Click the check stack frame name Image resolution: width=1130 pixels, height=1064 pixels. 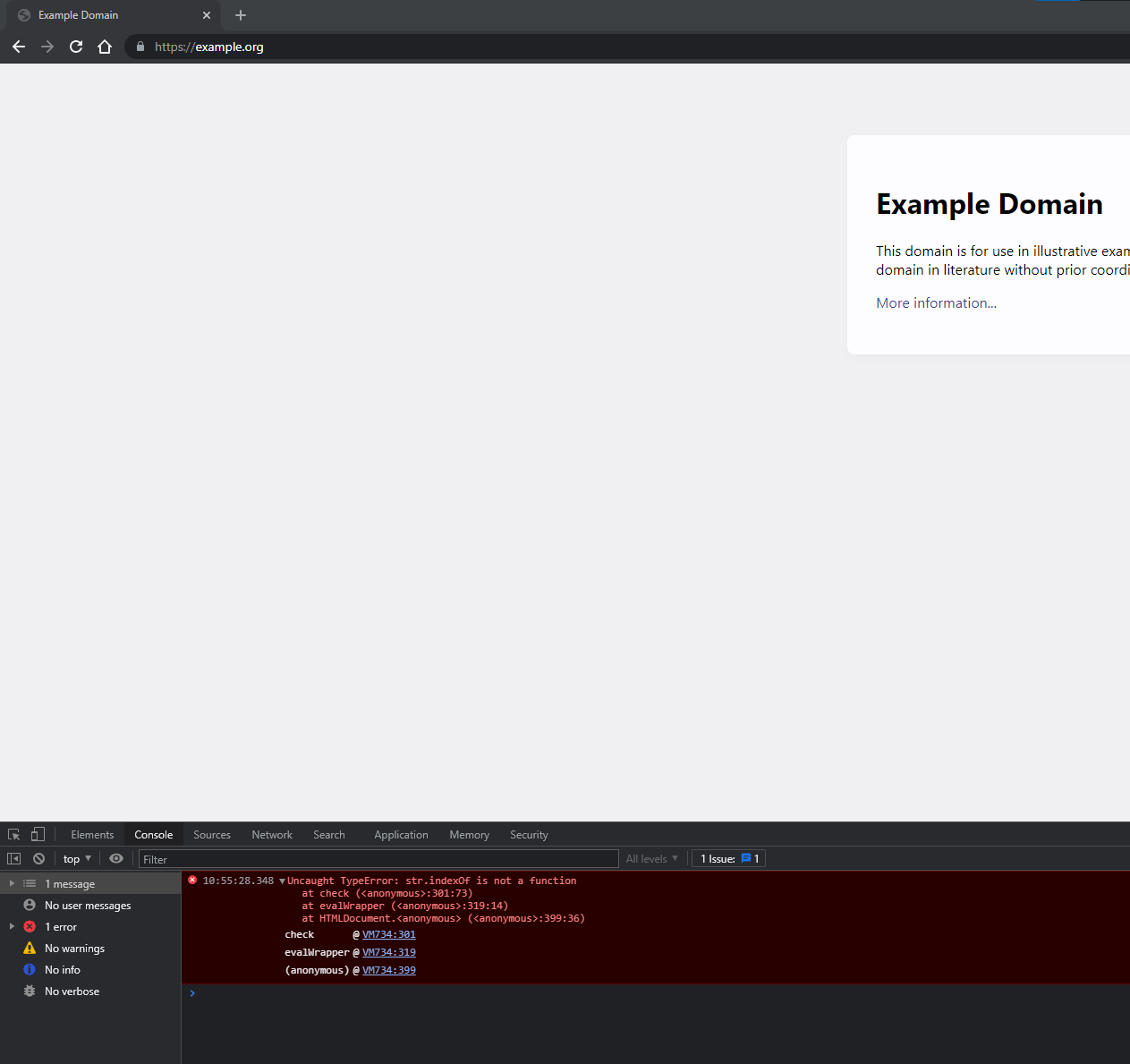pos(300,934)
